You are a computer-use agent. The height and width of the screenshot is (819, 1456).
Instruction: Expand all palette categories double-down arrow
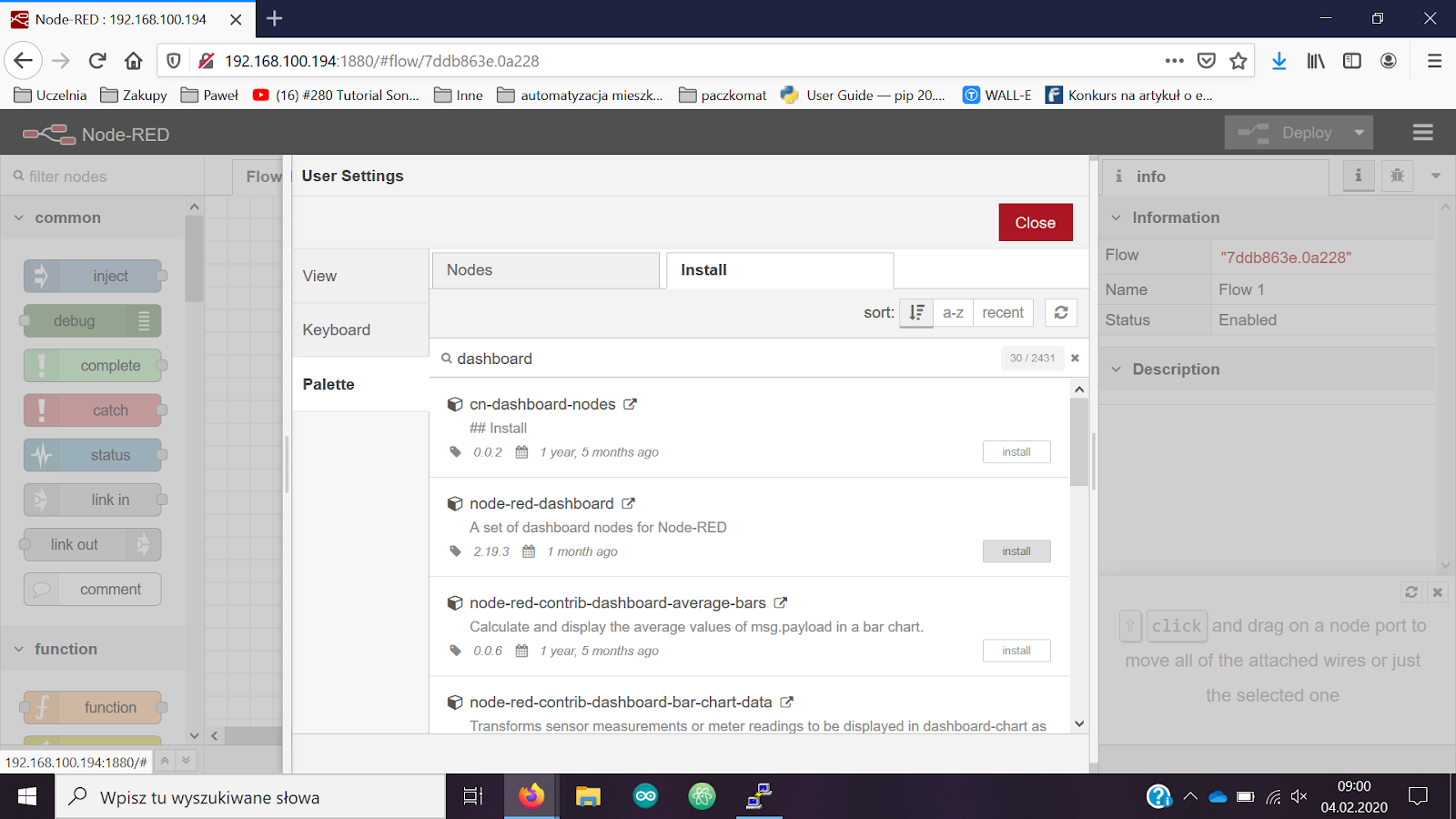point(186,761)
